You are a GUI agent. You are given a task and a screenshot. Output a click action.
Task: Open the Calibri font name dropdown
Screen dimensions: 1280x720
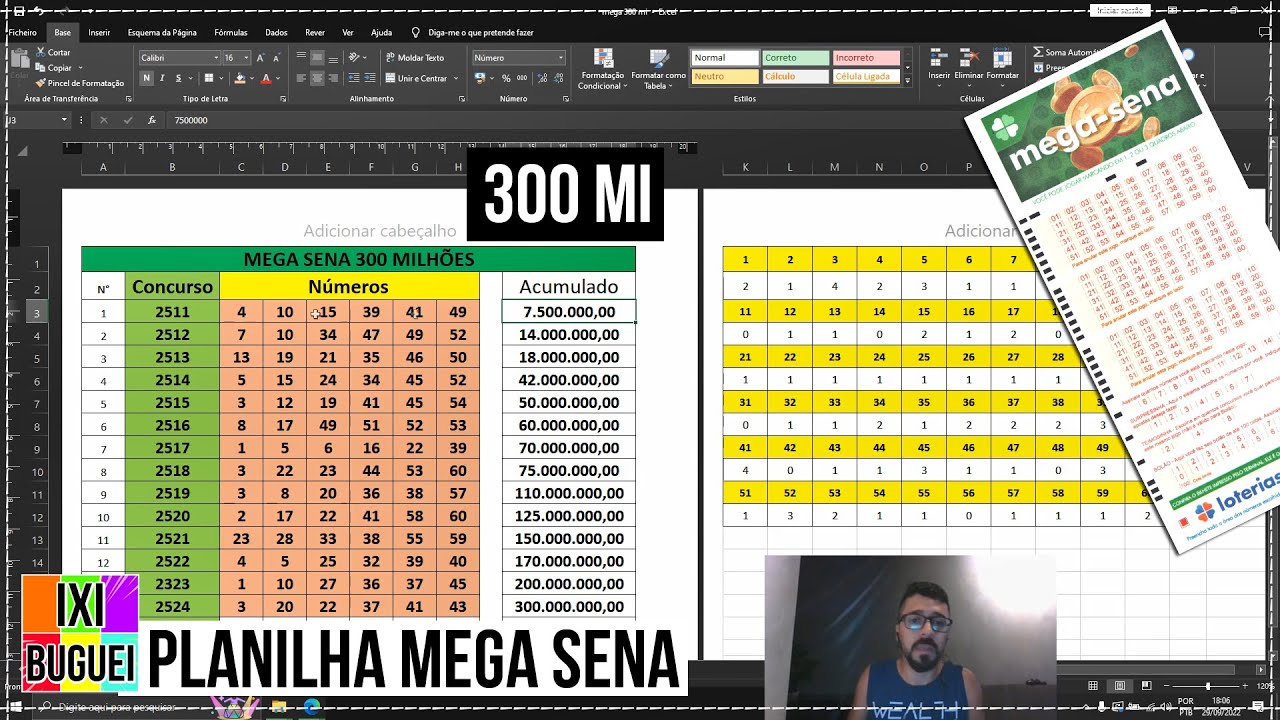point(214,58)
